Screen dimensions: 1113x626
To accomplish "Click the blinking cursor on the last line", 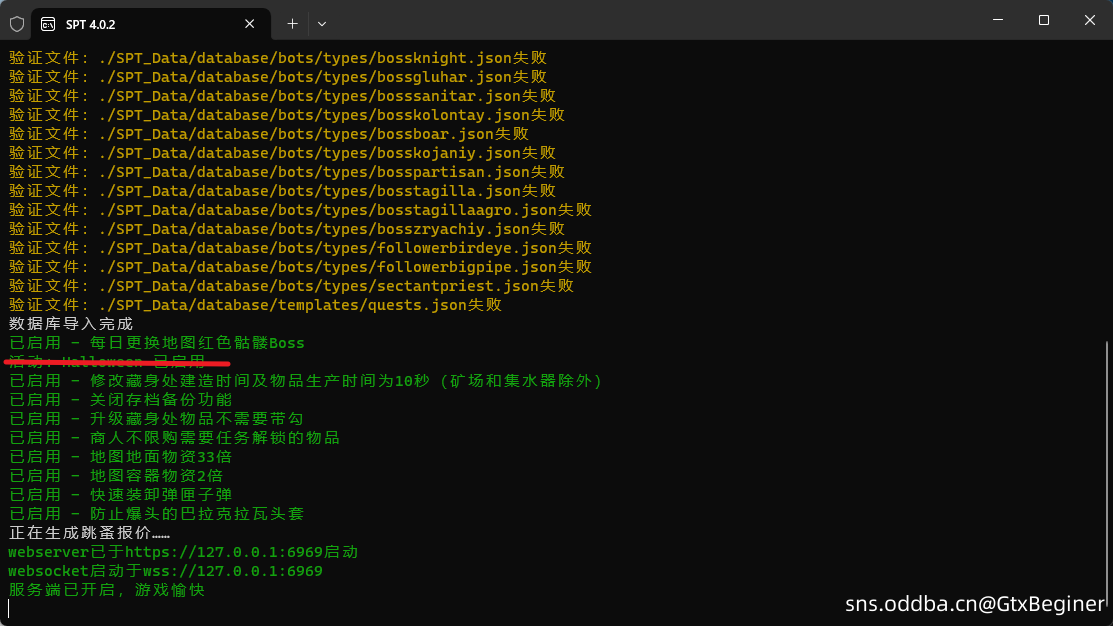I will coord(10,608).
